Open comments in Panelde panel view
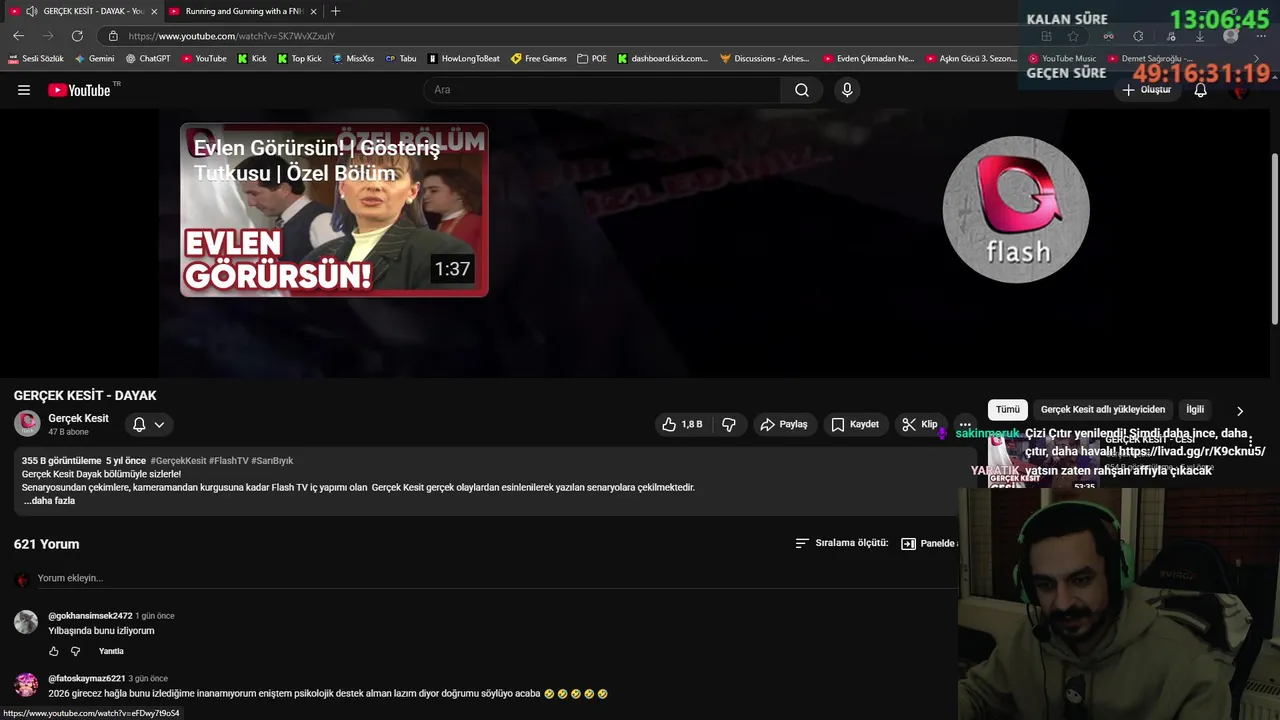This screenshot has height=720, width=1280. [928, 544]
